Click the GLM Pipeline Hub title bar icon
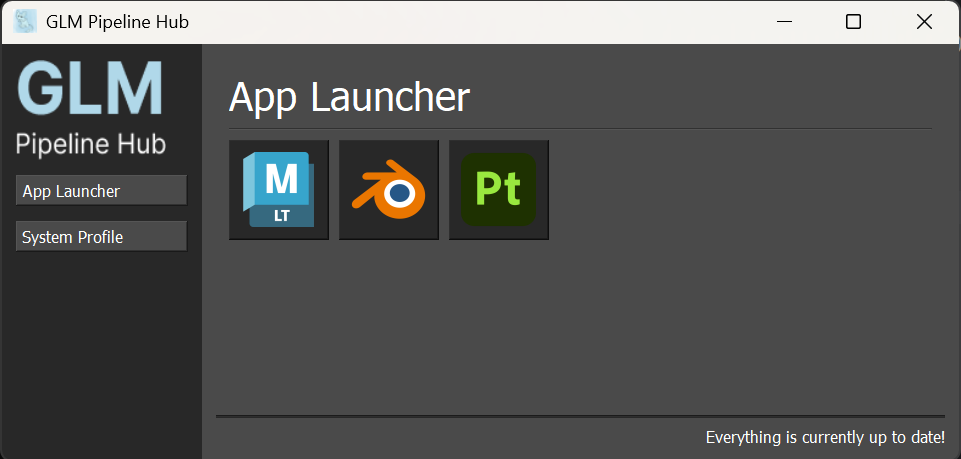The width and height of the screenshot is (961, 459). point(26,21)
